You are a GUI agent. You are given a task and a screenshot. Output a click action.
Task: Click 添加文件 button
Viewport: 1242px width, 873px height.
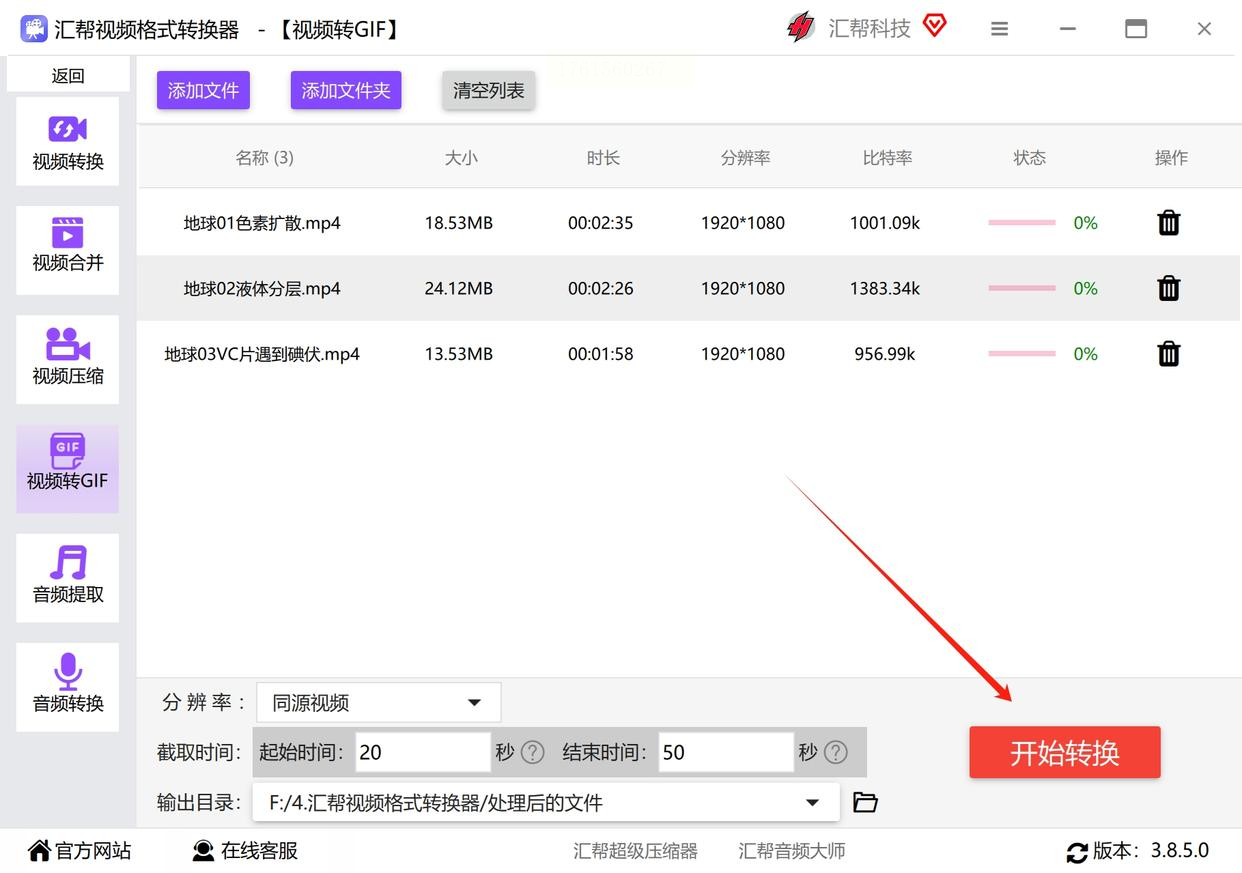tap(203, 91)
